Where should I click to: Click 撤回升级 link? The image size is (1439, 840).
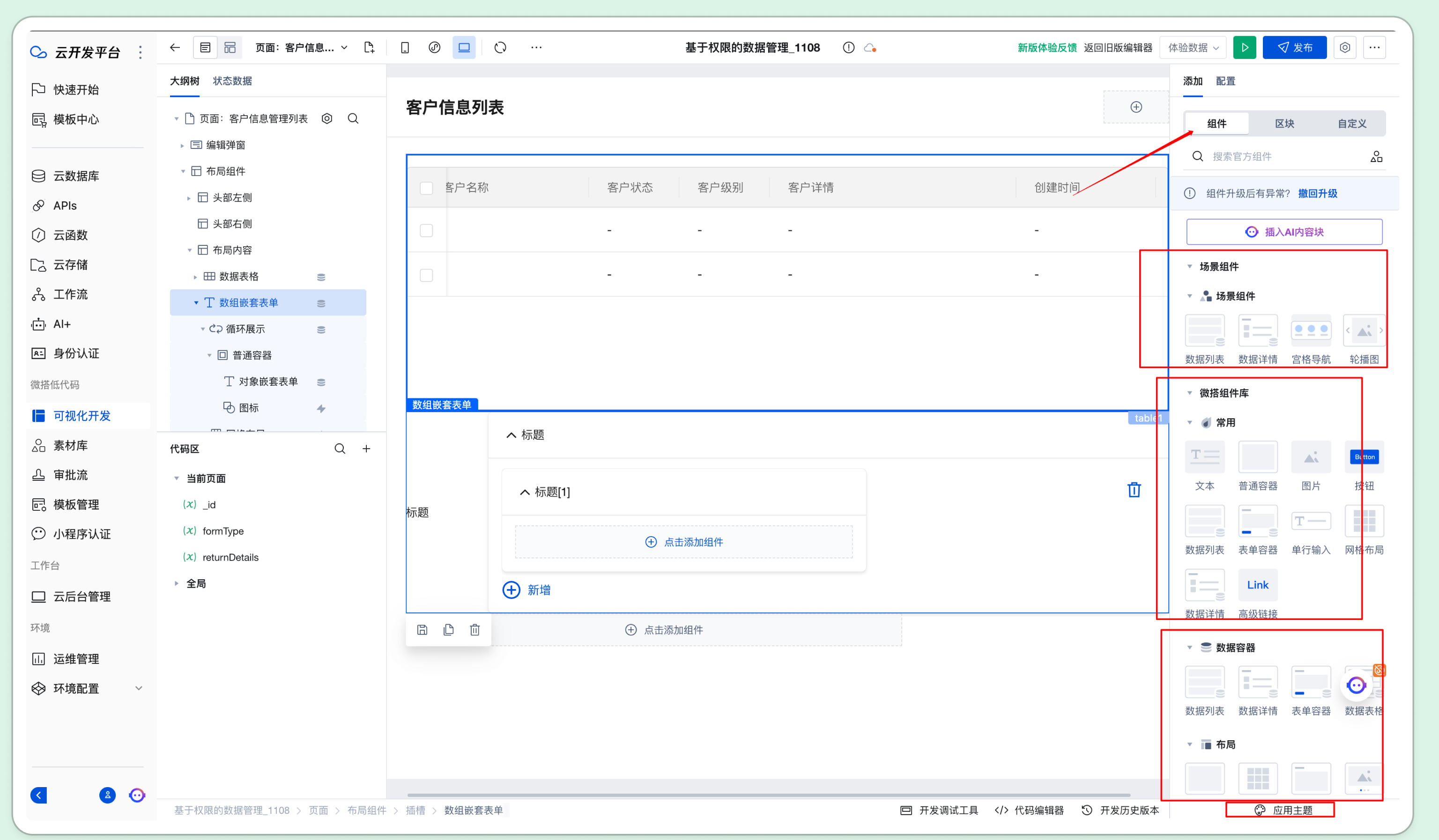1317,193
